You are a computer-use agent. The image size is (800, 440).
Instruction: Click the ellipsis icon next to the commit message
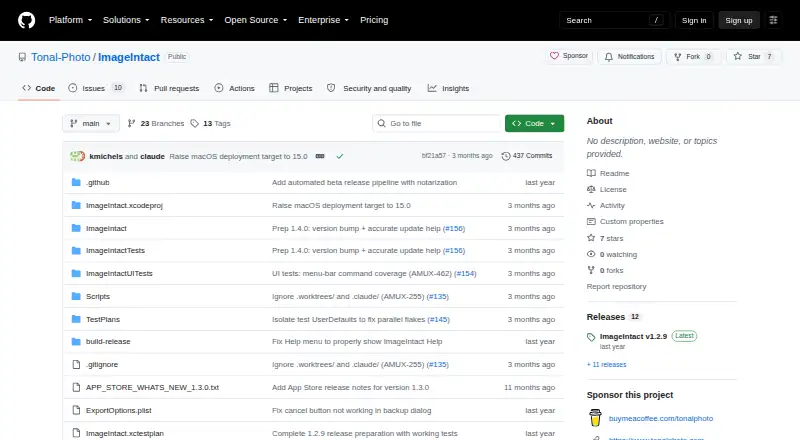pyautogui.click(x=320, y=156)
